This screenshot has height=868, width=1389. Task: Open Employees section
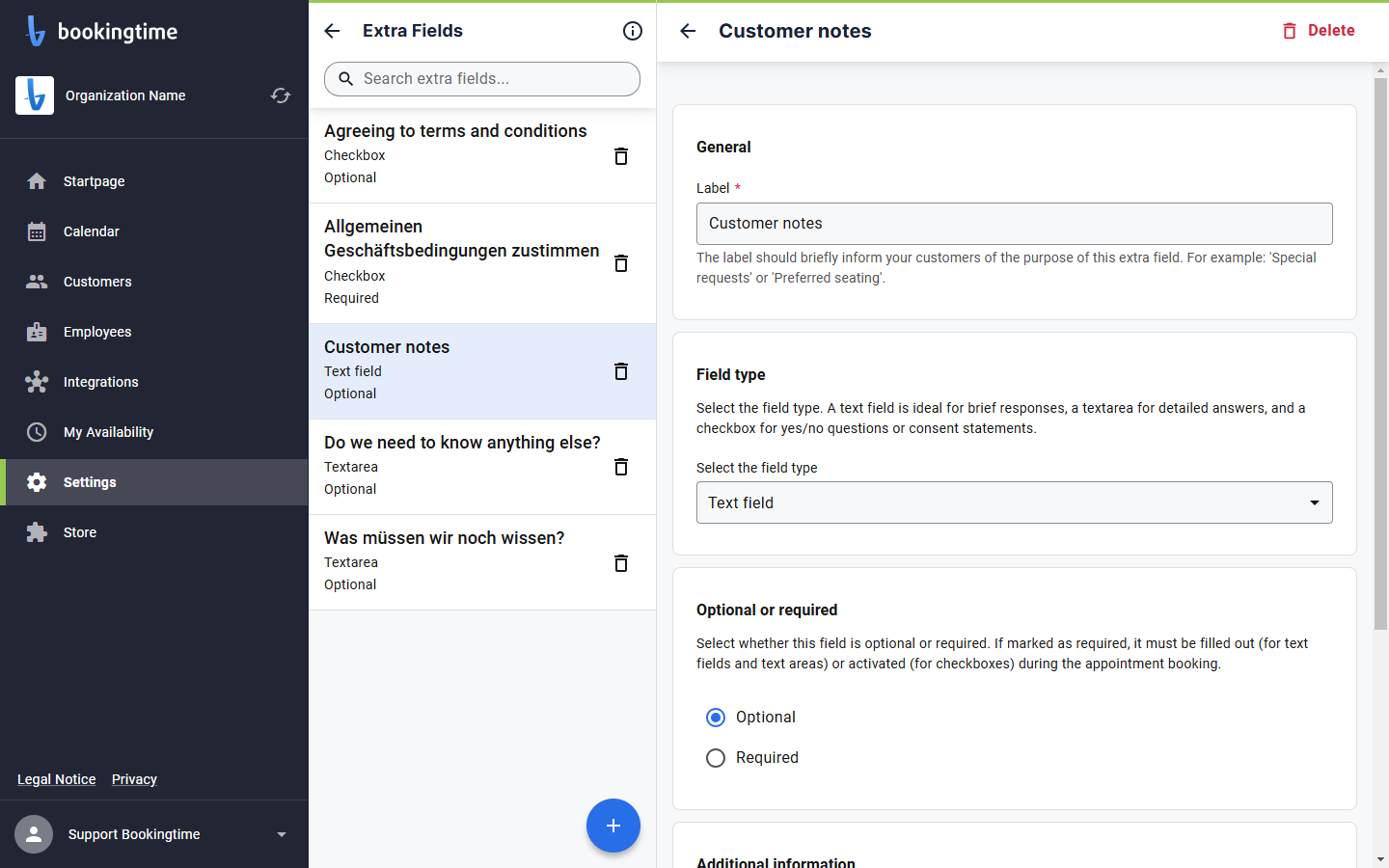(154, 332)
